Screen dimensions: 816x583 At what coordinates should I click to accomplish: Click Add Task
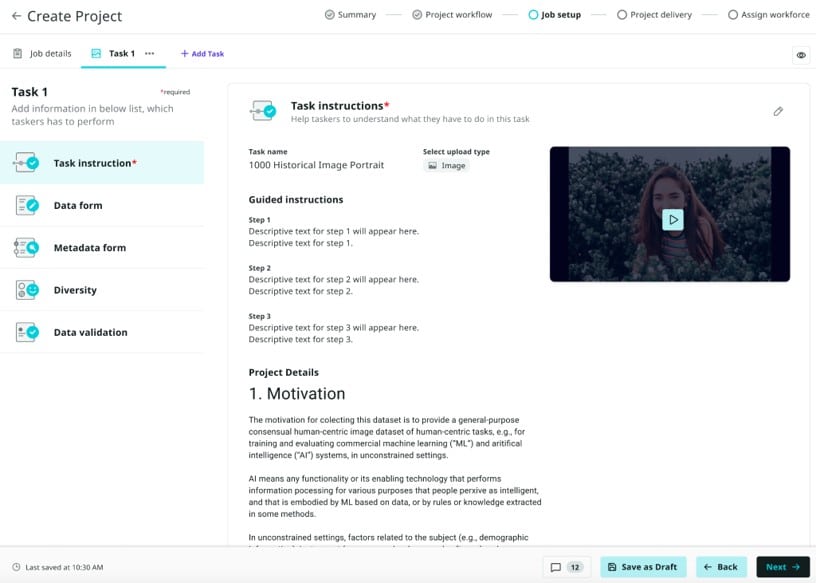coord(202,54)
